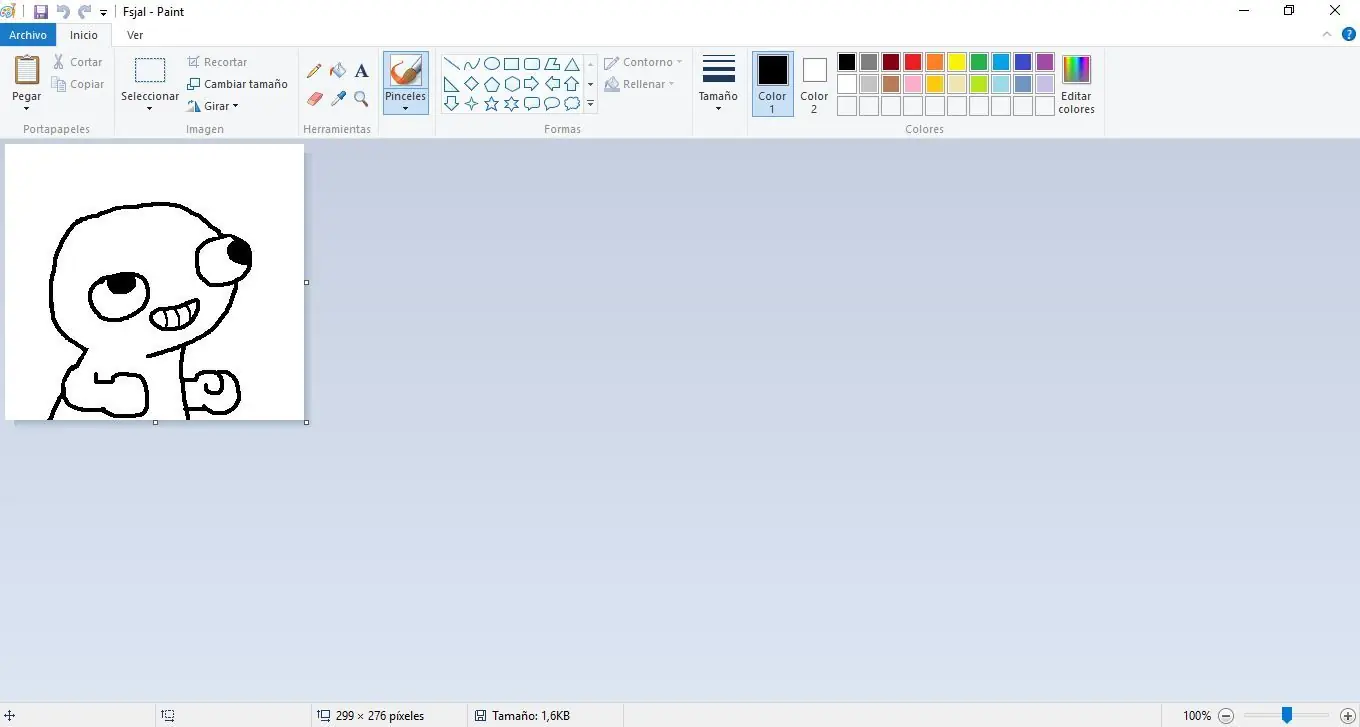Viewport: 1360px width, 727px height.
Task: Switch to the Ver tab
Action: [135, 35]
